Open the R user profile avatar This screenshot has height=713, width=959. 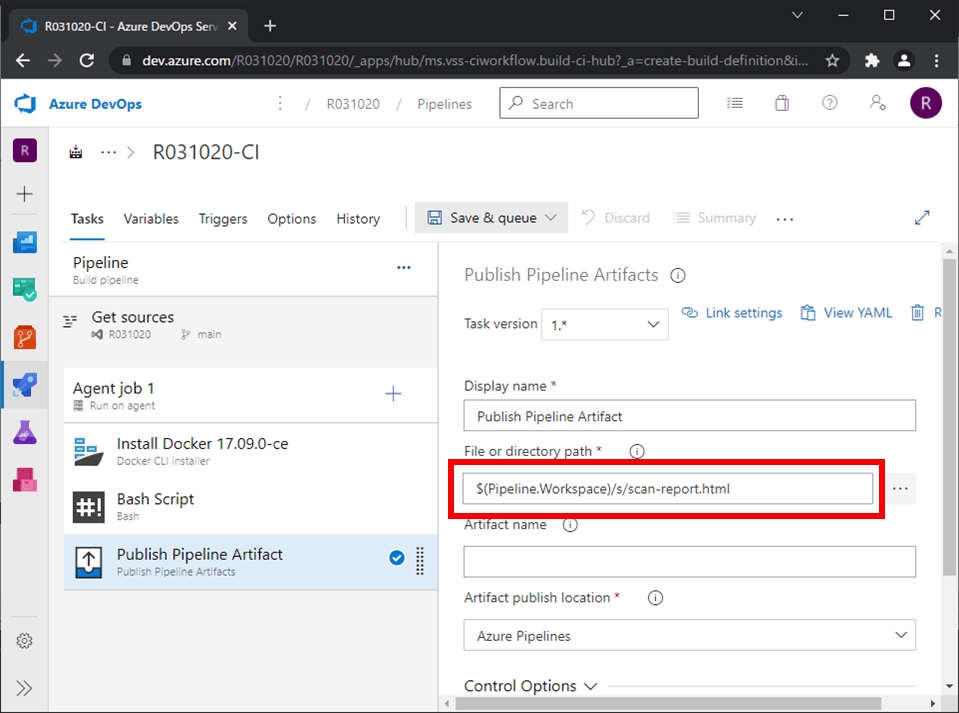(925, 103)
